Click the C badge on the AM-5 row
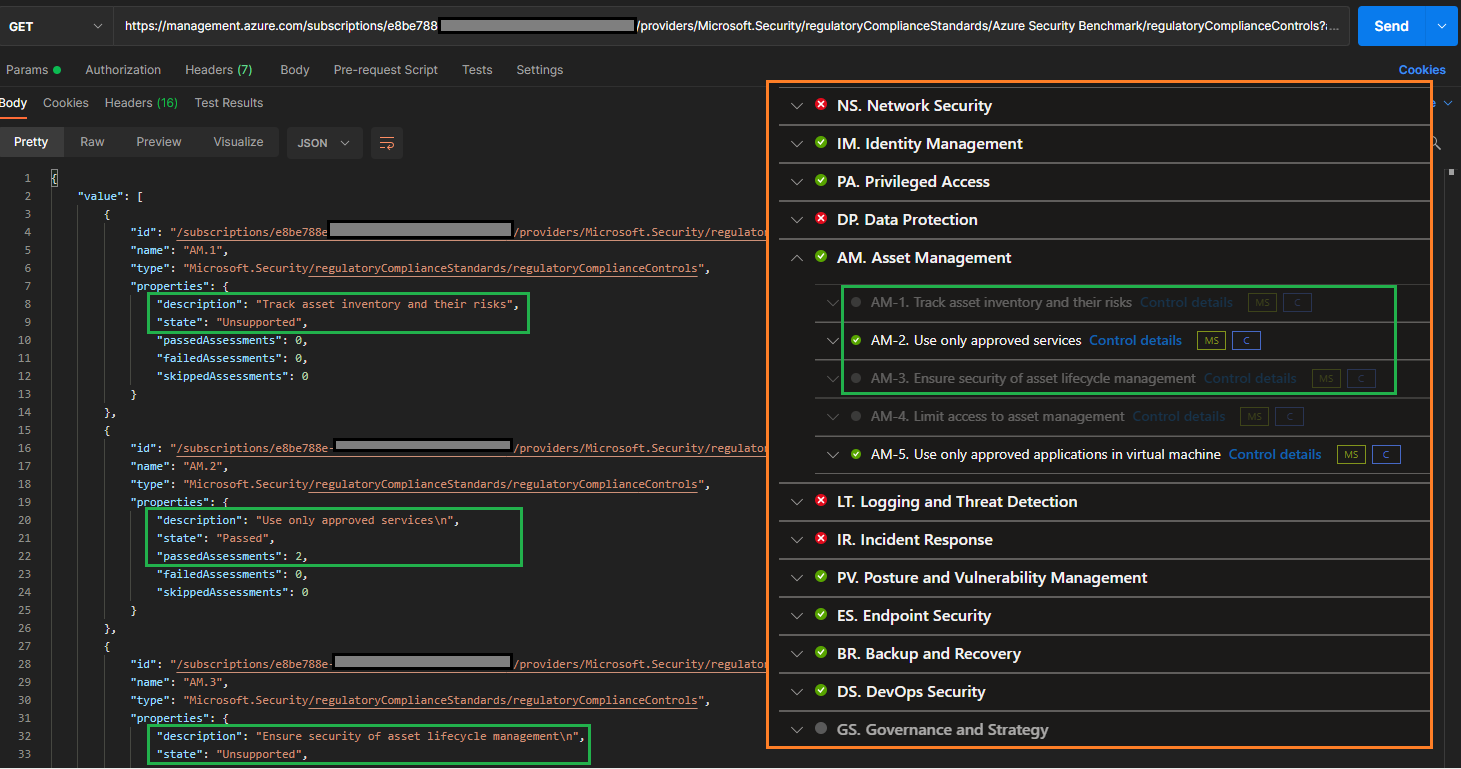Viewport: 1461px width, 769px height. point(1386,454)
